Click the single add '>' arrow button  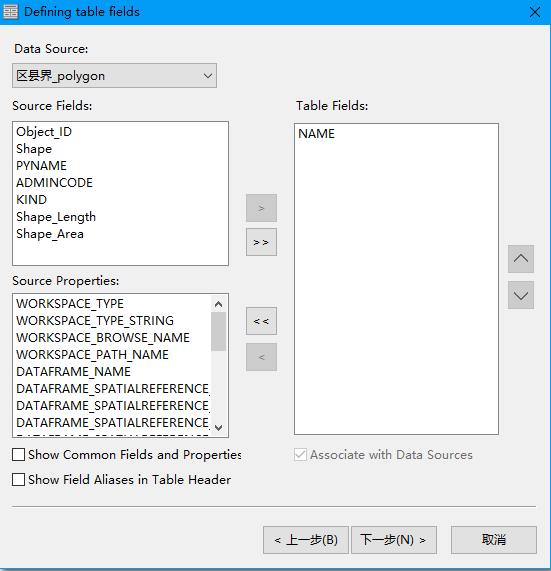pyautogui.click(x=261, y=208)
